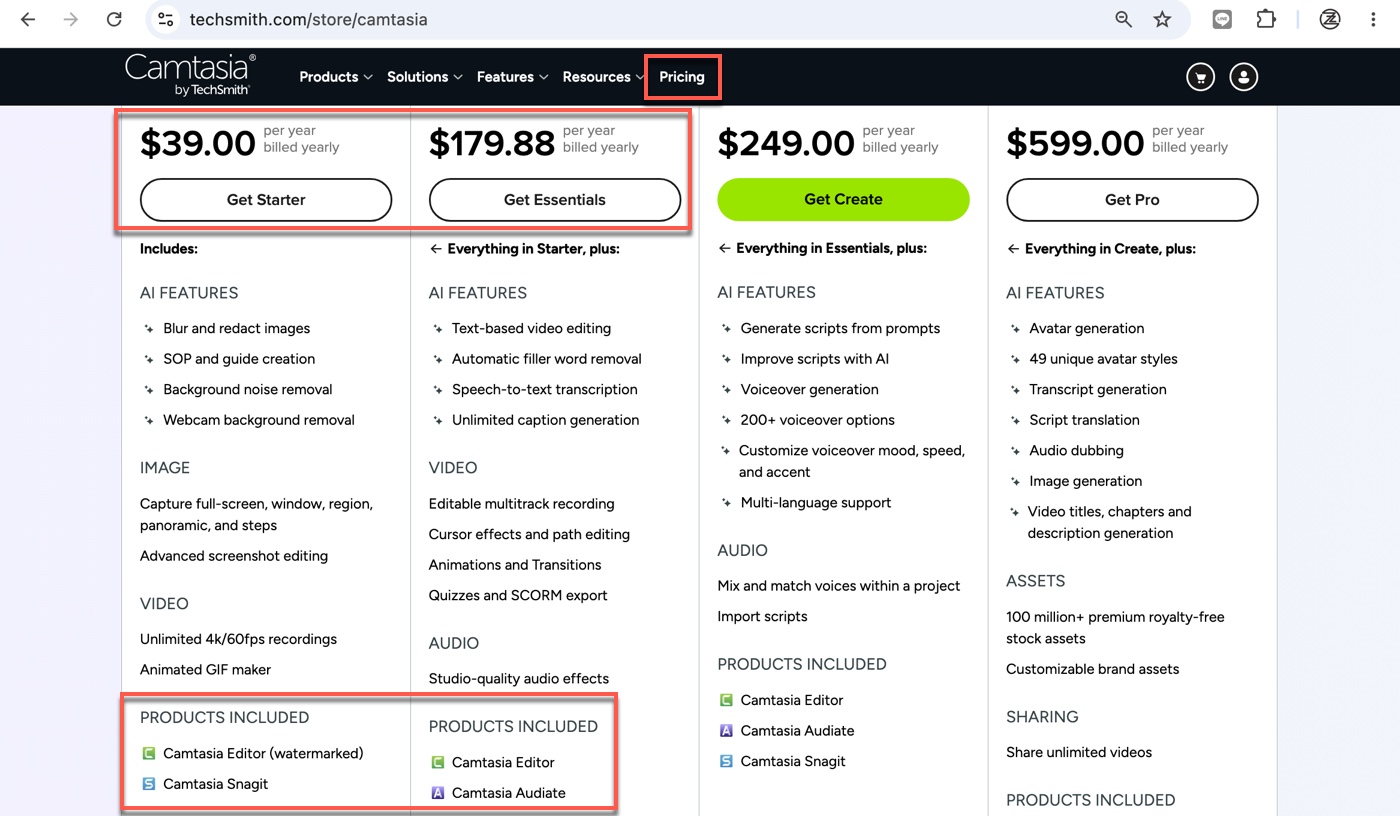The height and width of the screenshot is (816, 1400).
Task: Click "Script translation" feature
Action: (1085, 420)
